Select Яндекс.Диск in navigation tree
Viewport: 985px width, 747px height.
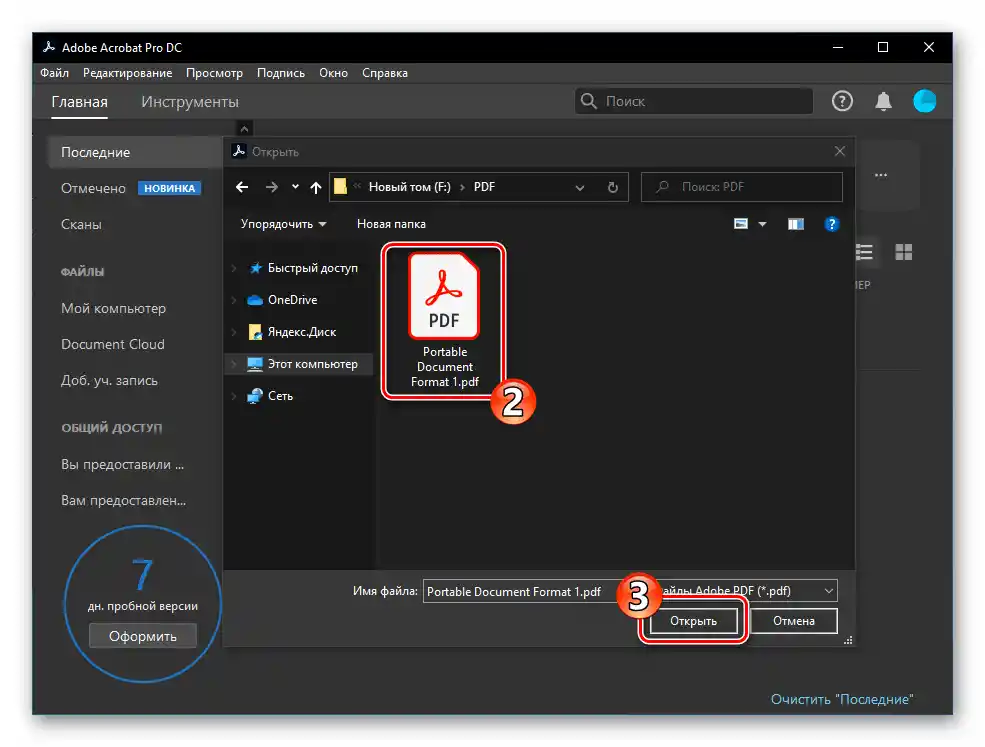[x=302, y=332]
